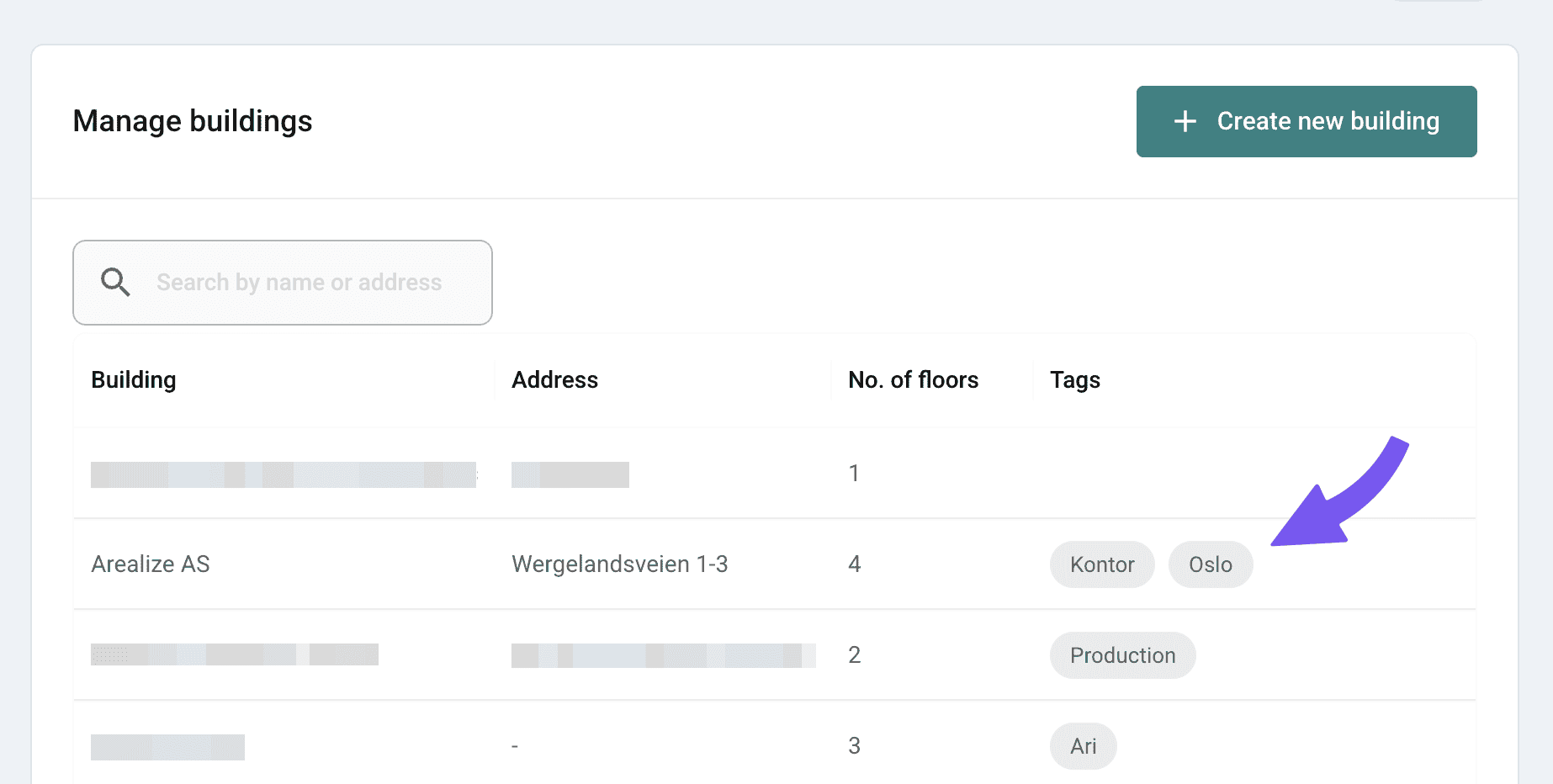1553x784 pixels.
Task: Click the floor count 2 in the Production row
Action: (854, 654)
